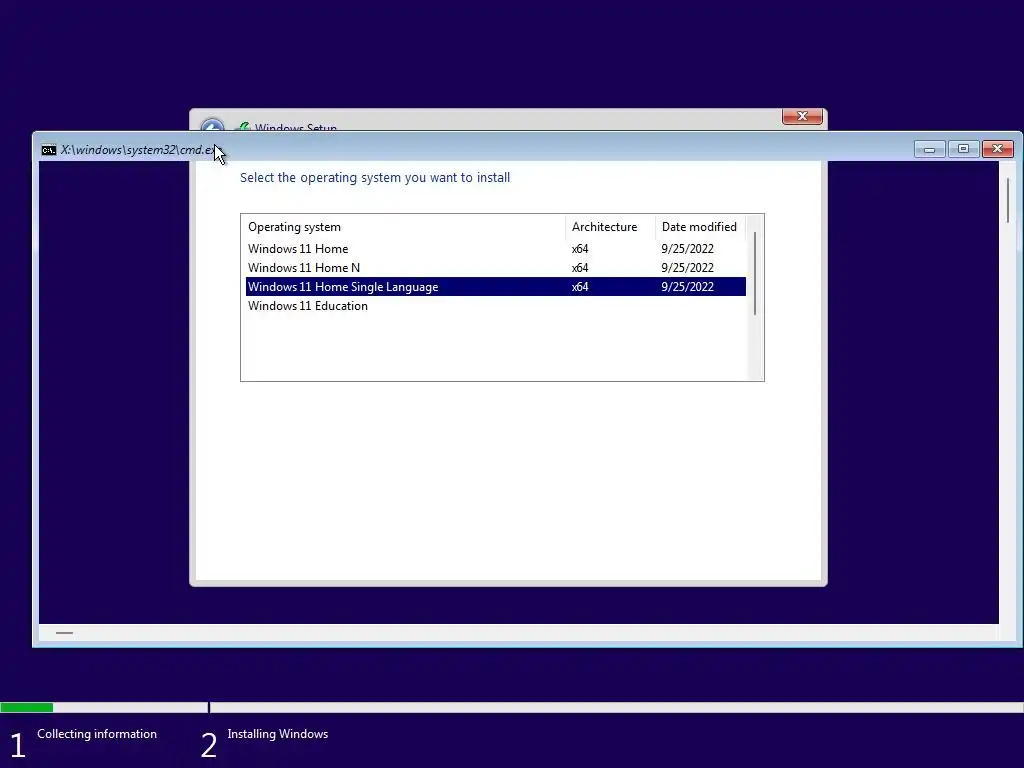Click the cmd.exe window icon
Screen dimensions: 1024x768
[48, 150]
